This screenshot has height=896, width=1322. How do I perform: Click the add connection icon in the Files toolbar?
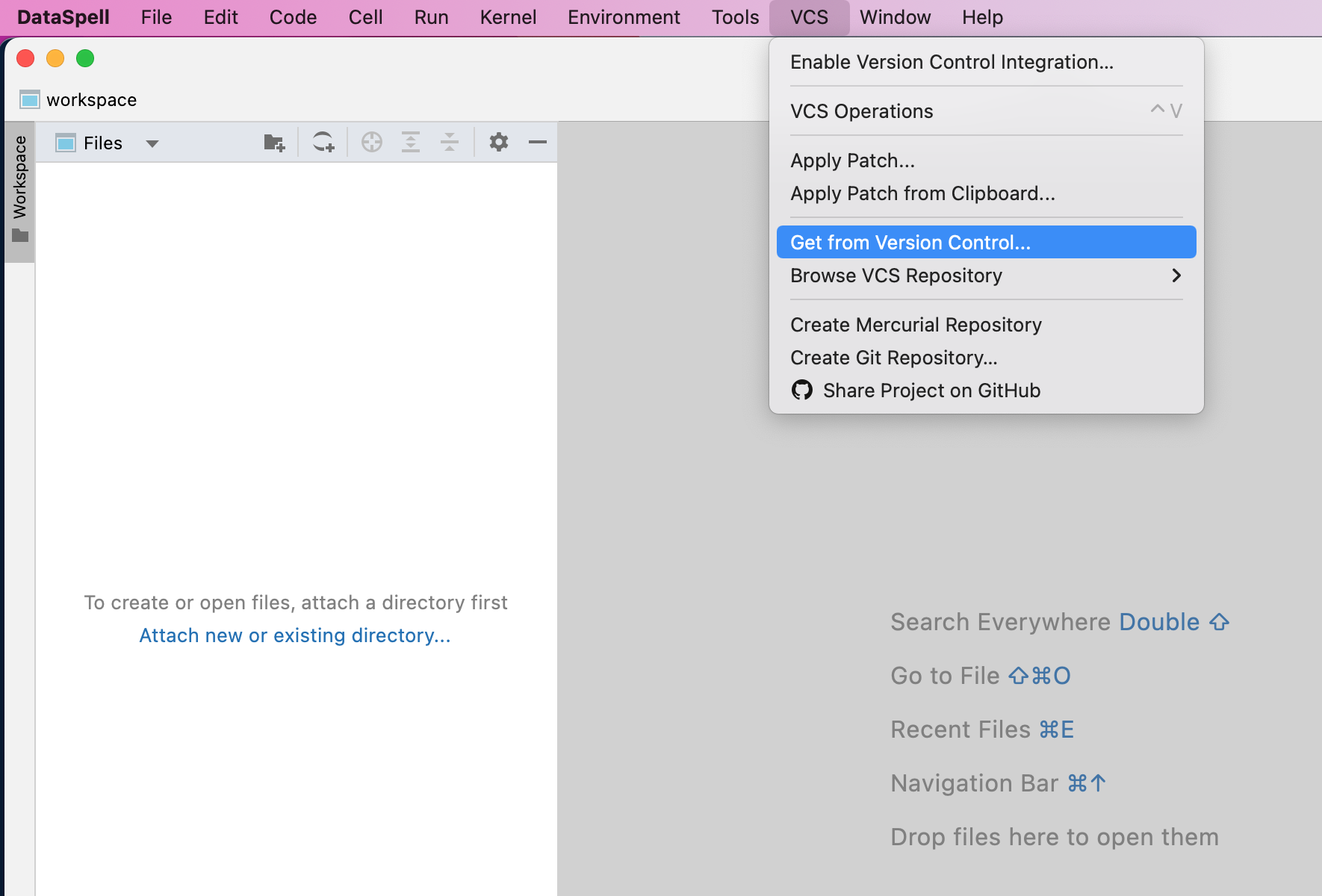coord(323,142)
